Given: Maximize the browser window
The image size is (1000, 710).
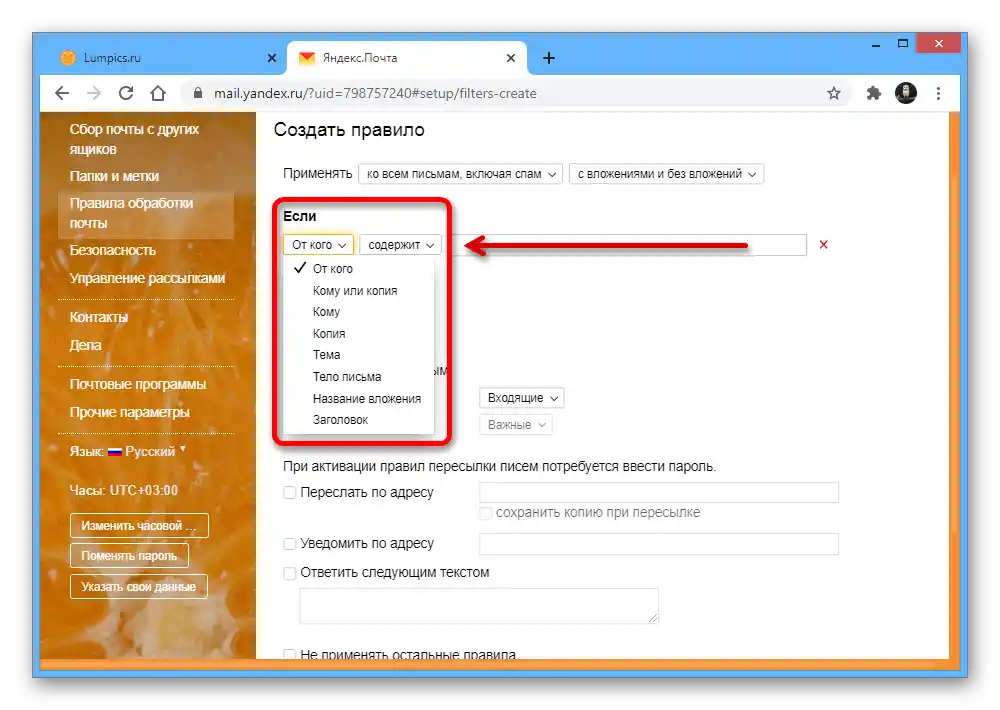Looking at the screenshot, I should click(902, 43).
